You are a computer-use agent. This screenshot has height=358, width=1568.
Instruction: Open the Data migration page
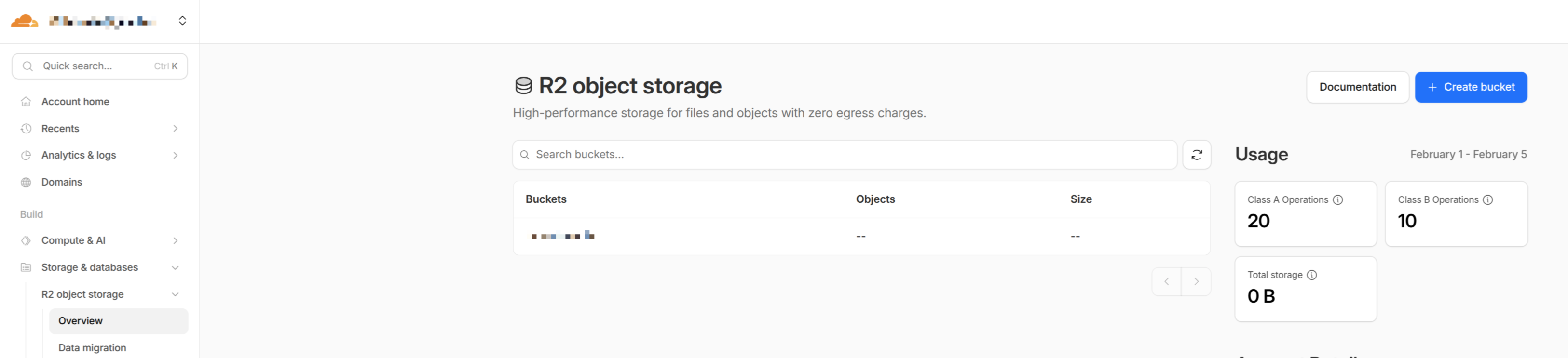(x=93, y=348)
